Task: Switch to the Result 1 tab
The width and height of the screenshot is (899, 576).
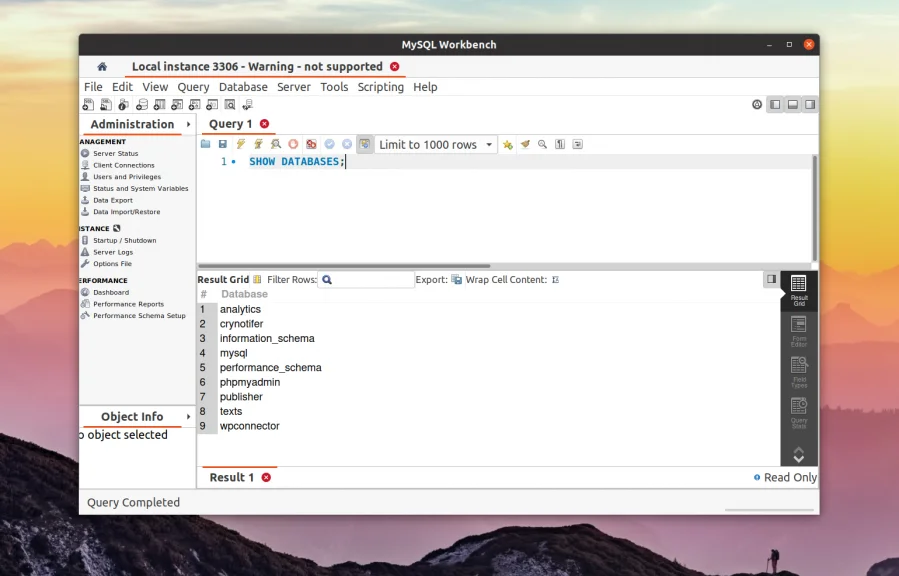Action: coord(230,478)
